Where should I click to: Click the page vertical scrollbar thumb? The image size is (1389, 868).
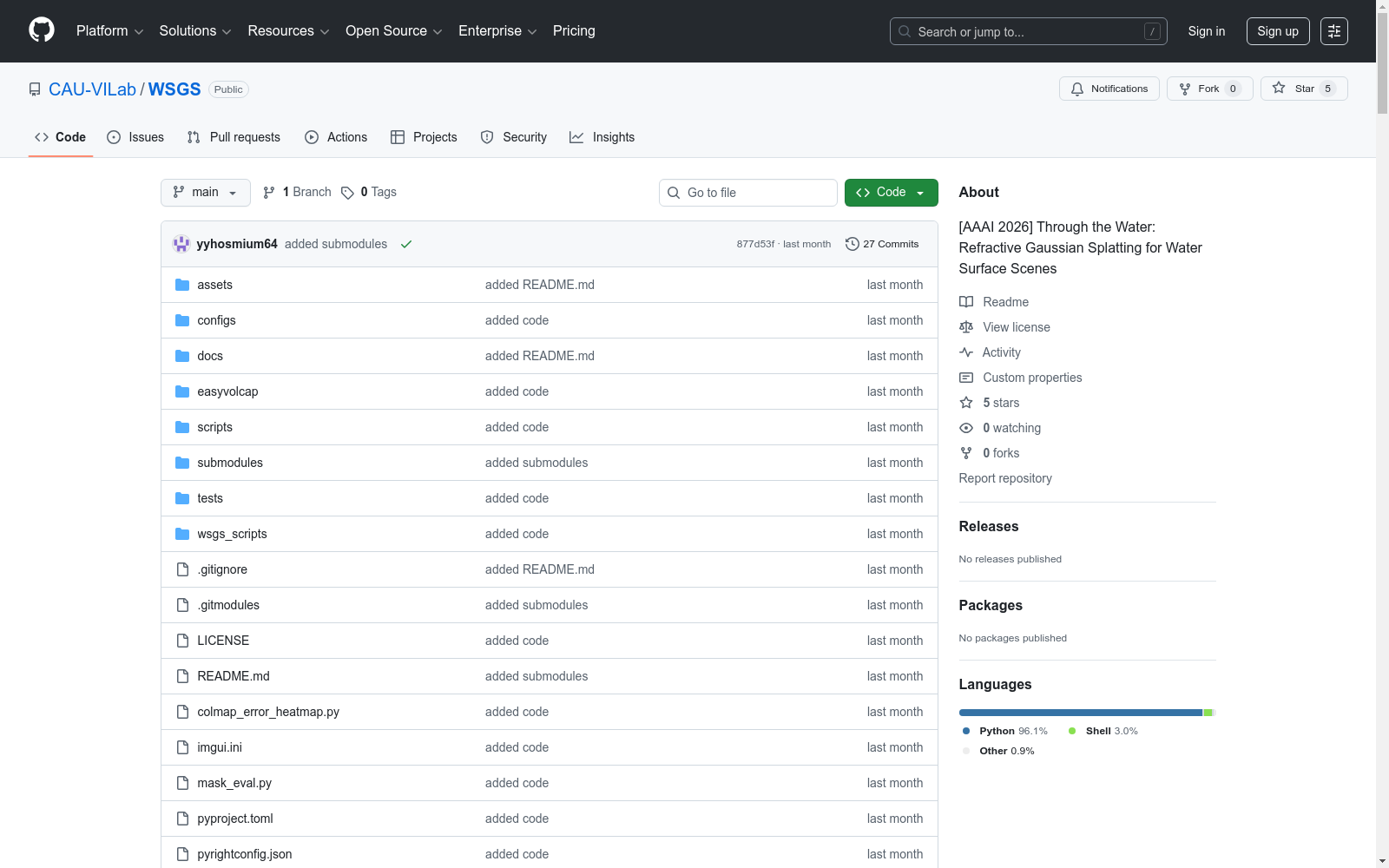[1382, 62]
